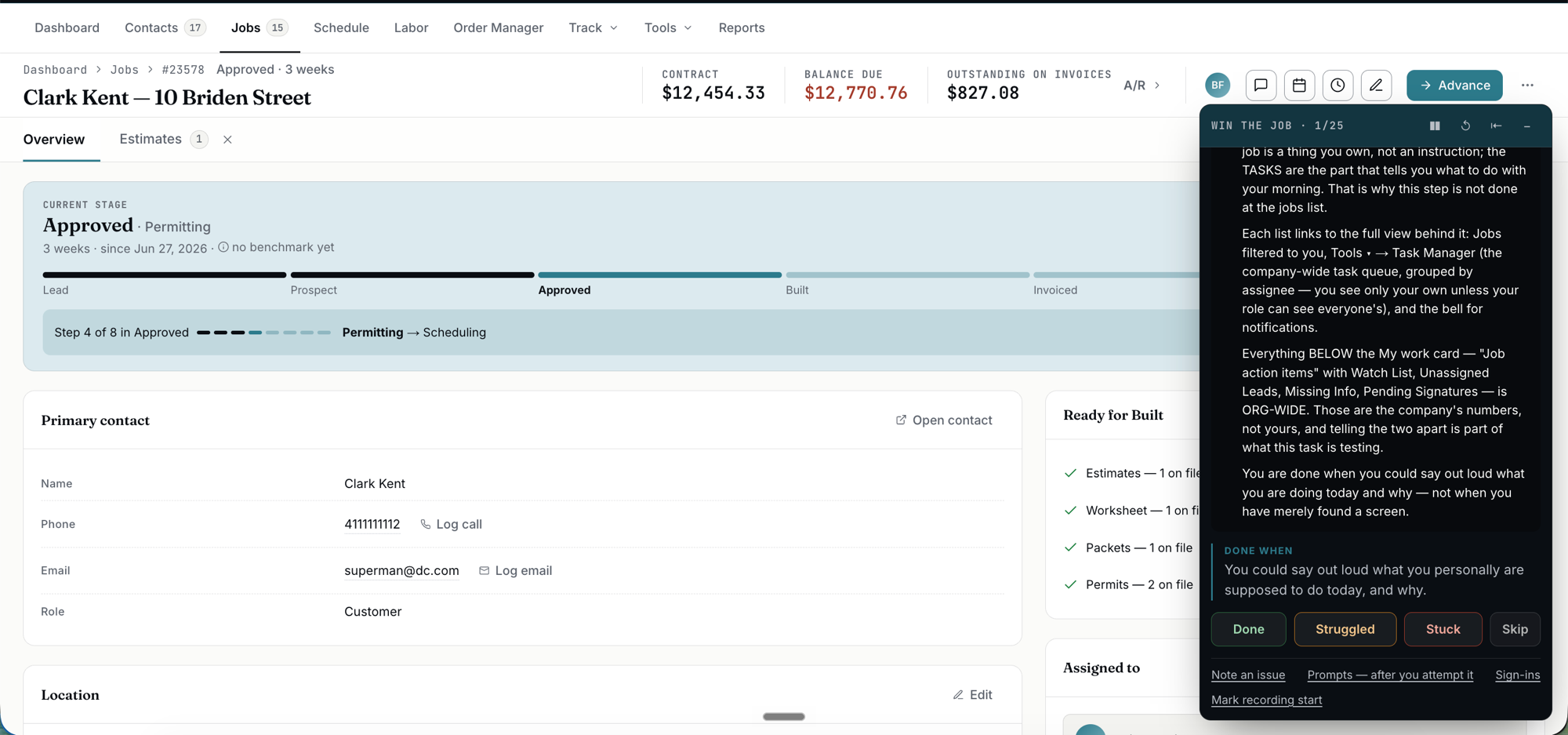This screenshot has height=735, width=1568.
Task: Collapse guide panel to the side
Action: pos(1496,126)
